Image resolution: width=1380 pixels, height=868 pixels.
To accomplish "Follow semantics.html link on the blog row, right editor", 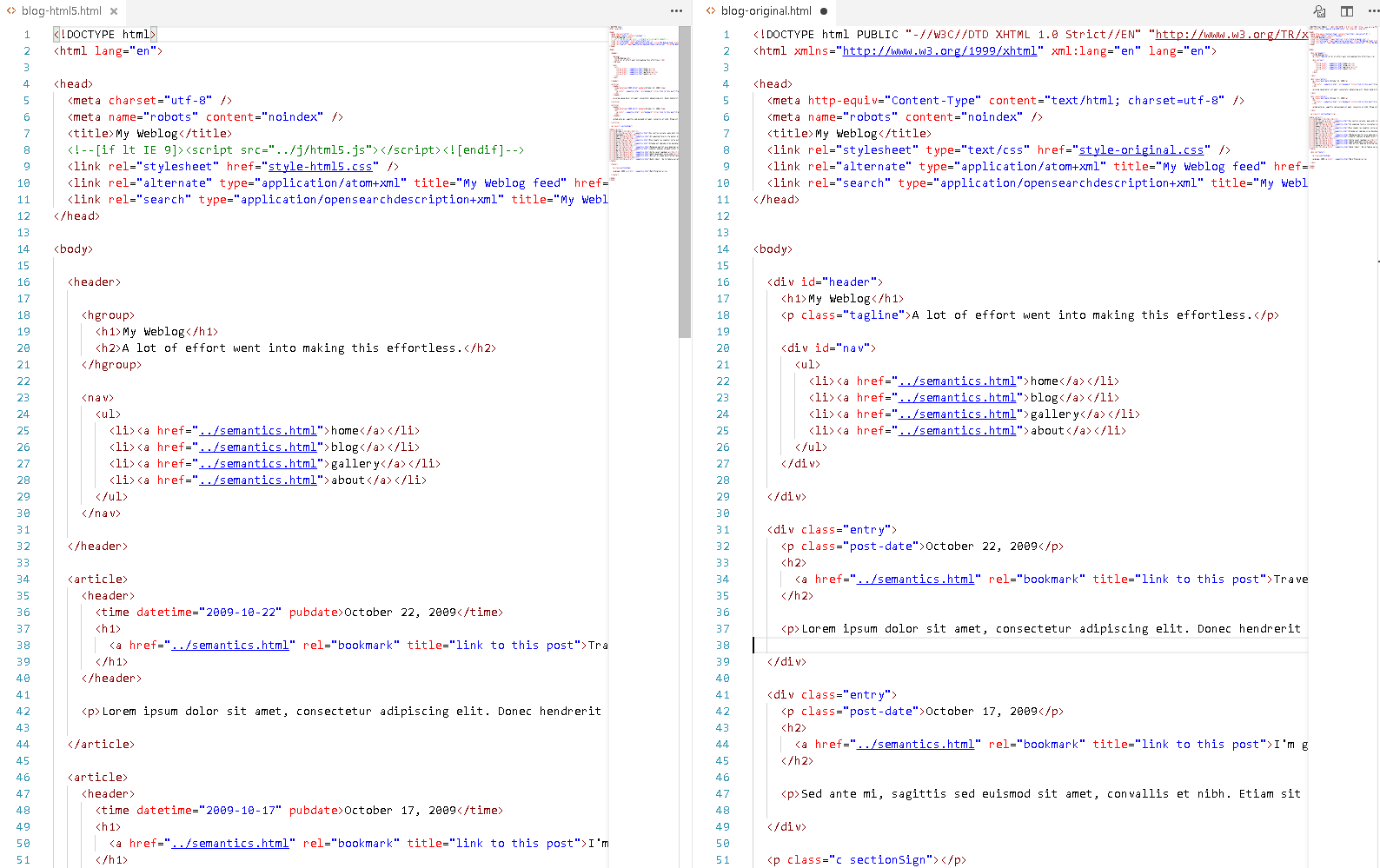I will point(957,397).
